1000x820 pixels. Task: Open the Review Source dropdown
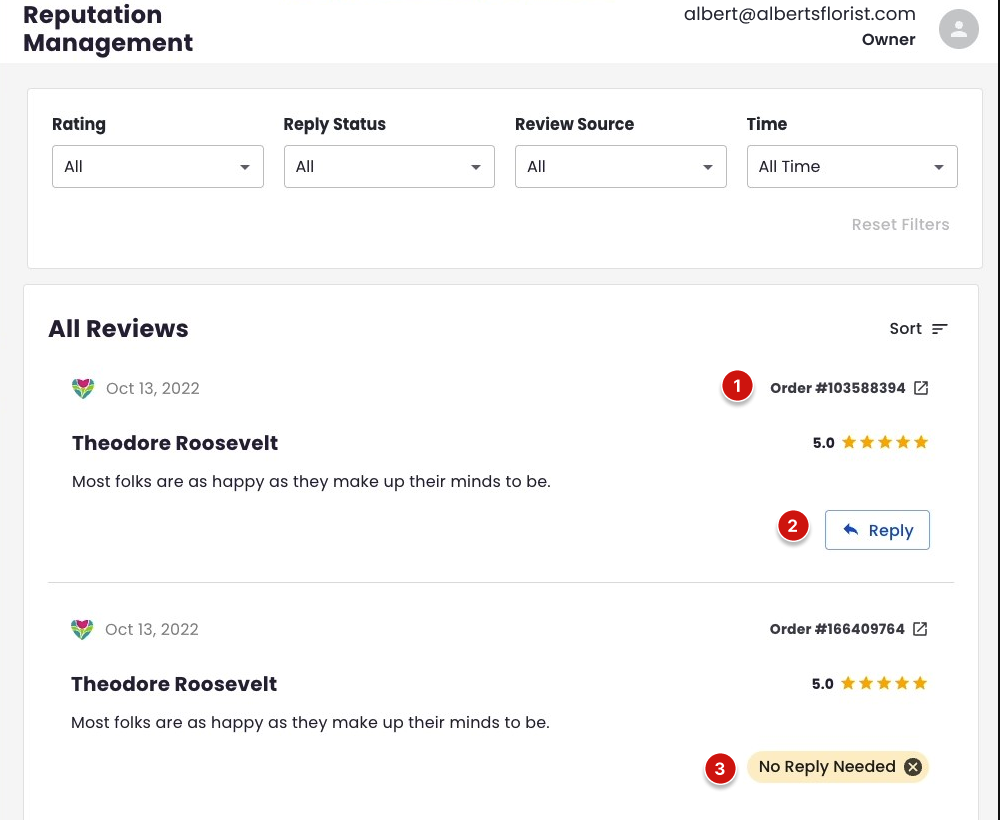pos(621,166)
